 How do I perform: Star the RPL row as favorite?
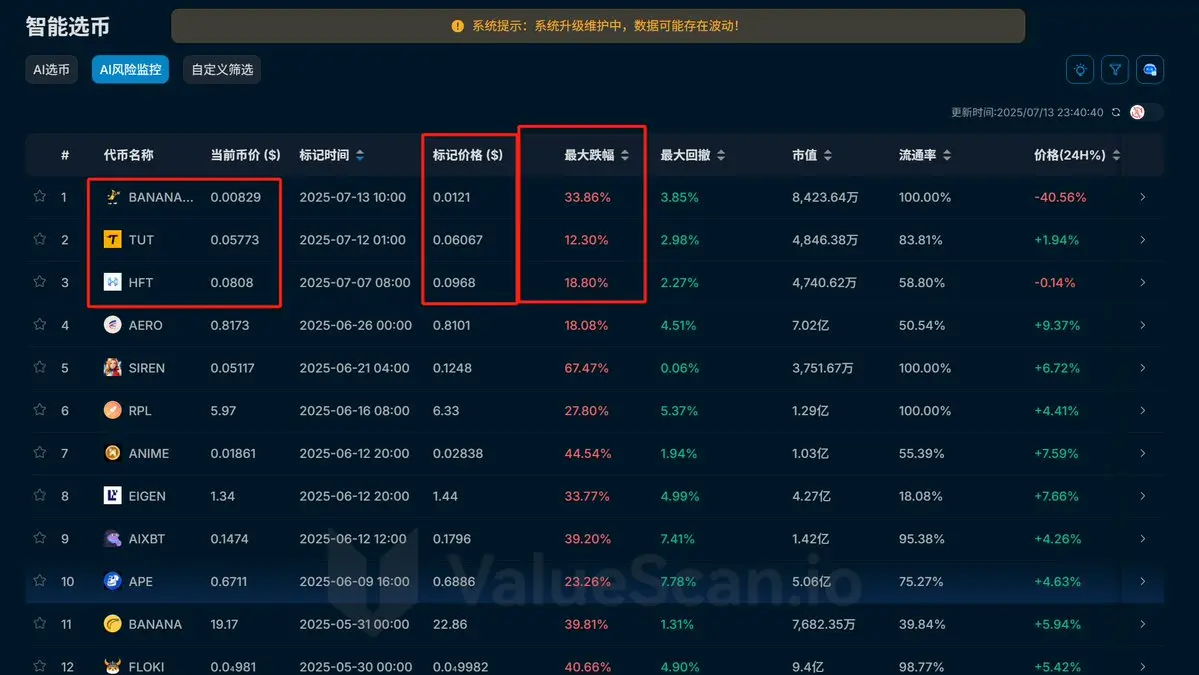click(x=40, y=410)
